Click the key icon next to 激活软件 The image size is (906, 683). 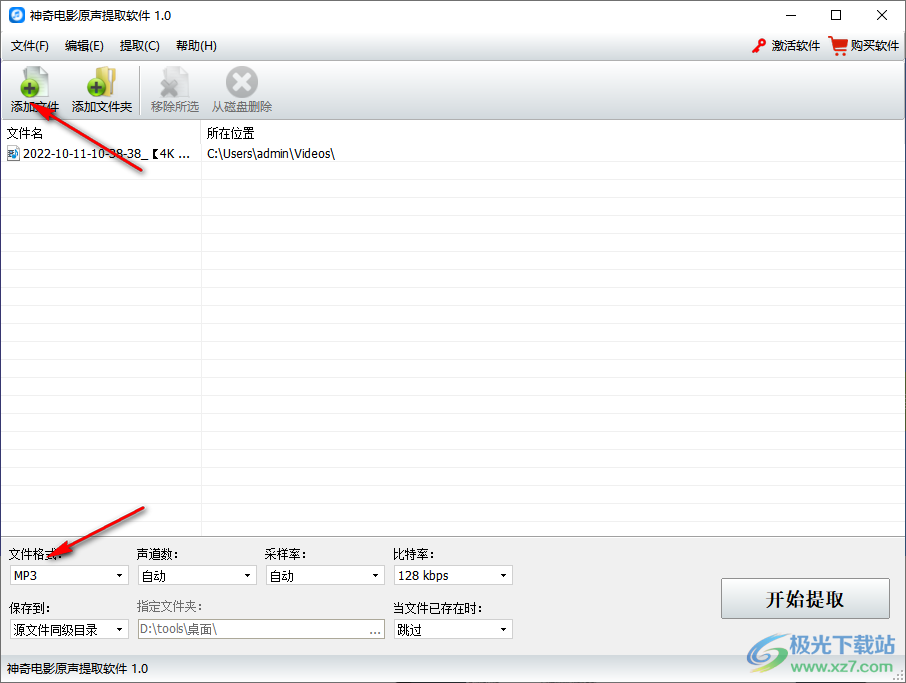[x=757, y=45]
